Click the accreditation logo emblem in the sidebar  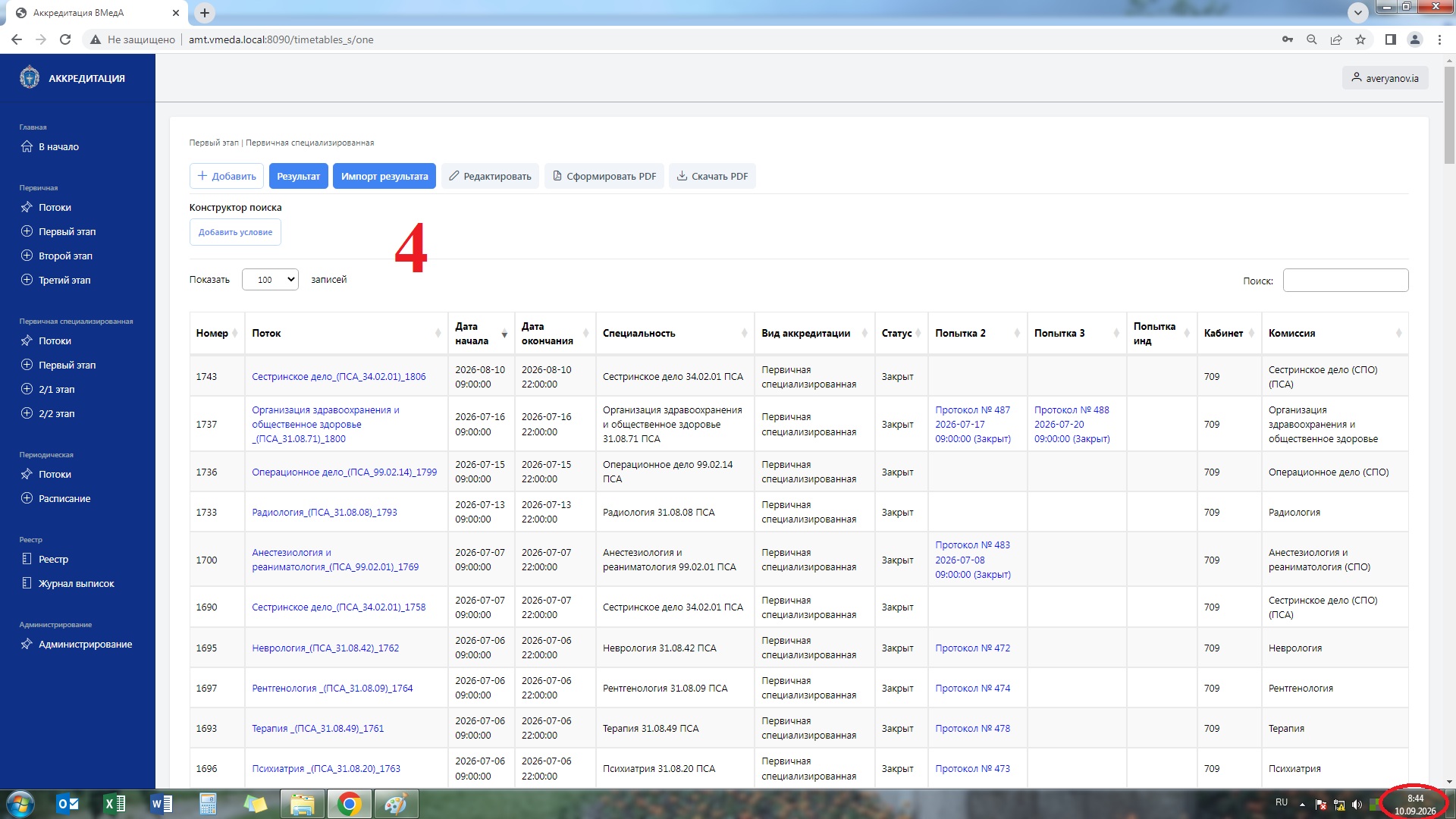tap(30, 77)
